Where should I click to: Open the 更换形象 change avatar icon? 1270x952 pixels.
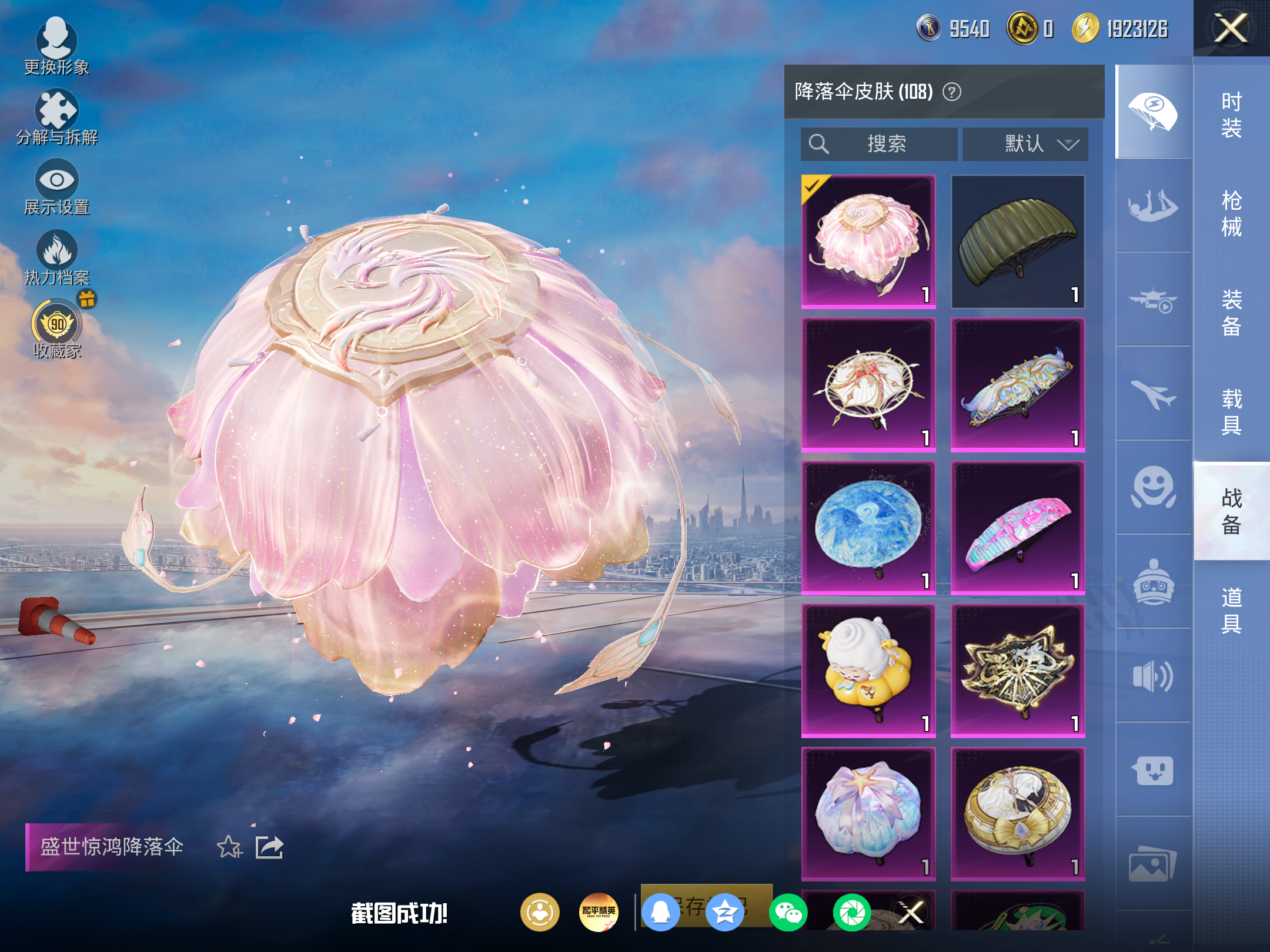pos(56,47)
